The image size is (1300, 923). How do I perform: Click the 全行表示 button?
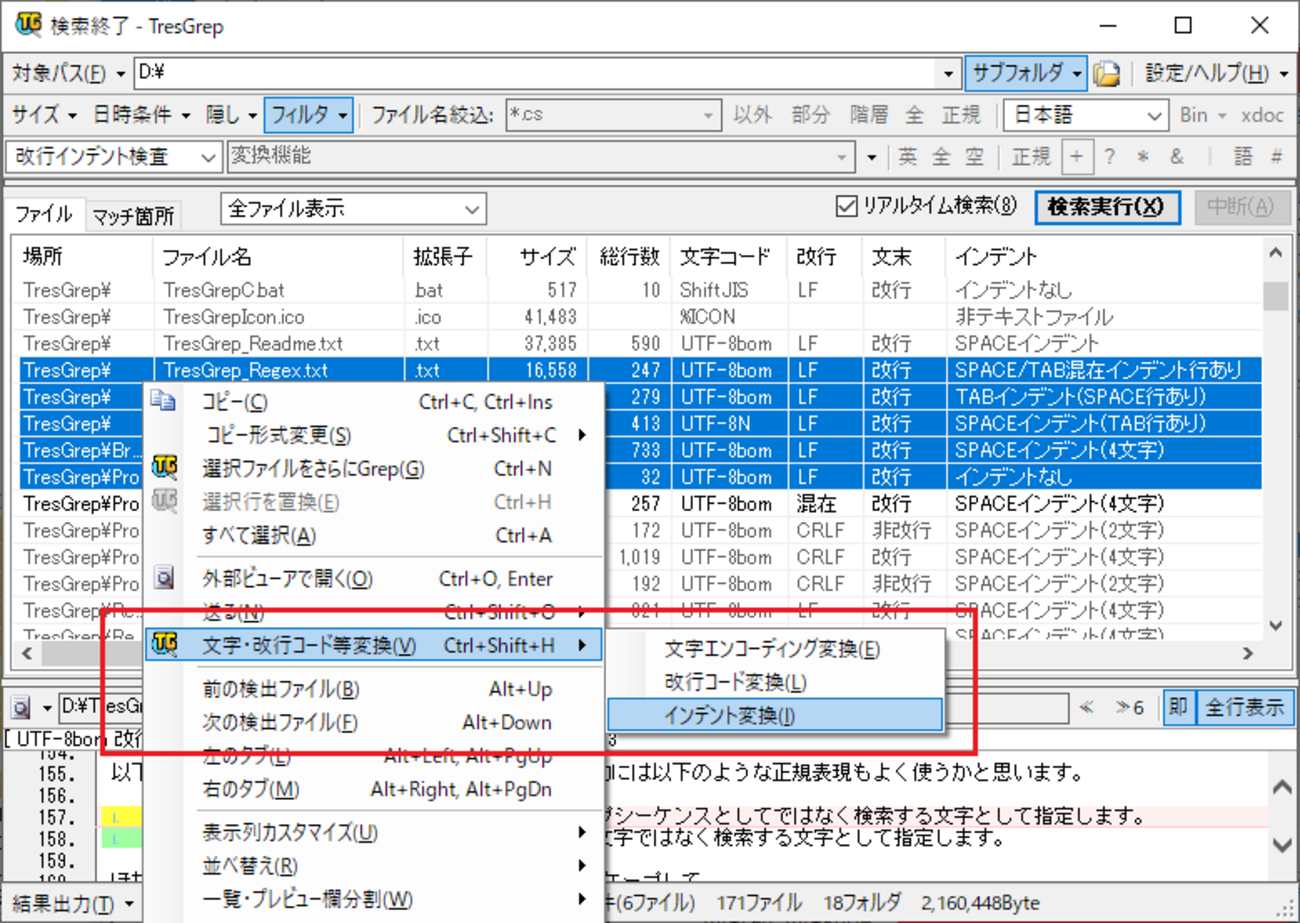pyautogui.click(x=1245, y=707)
